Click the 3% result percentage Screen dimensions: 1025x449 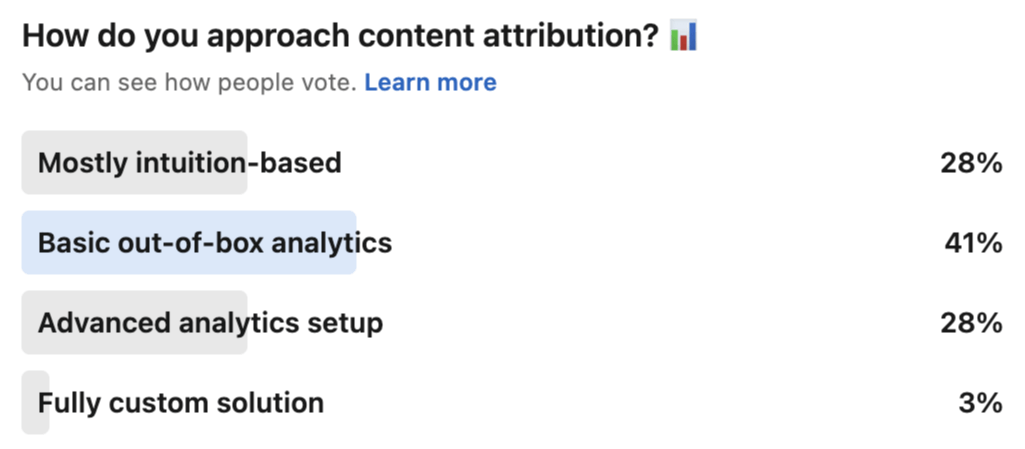coord(981,403)
